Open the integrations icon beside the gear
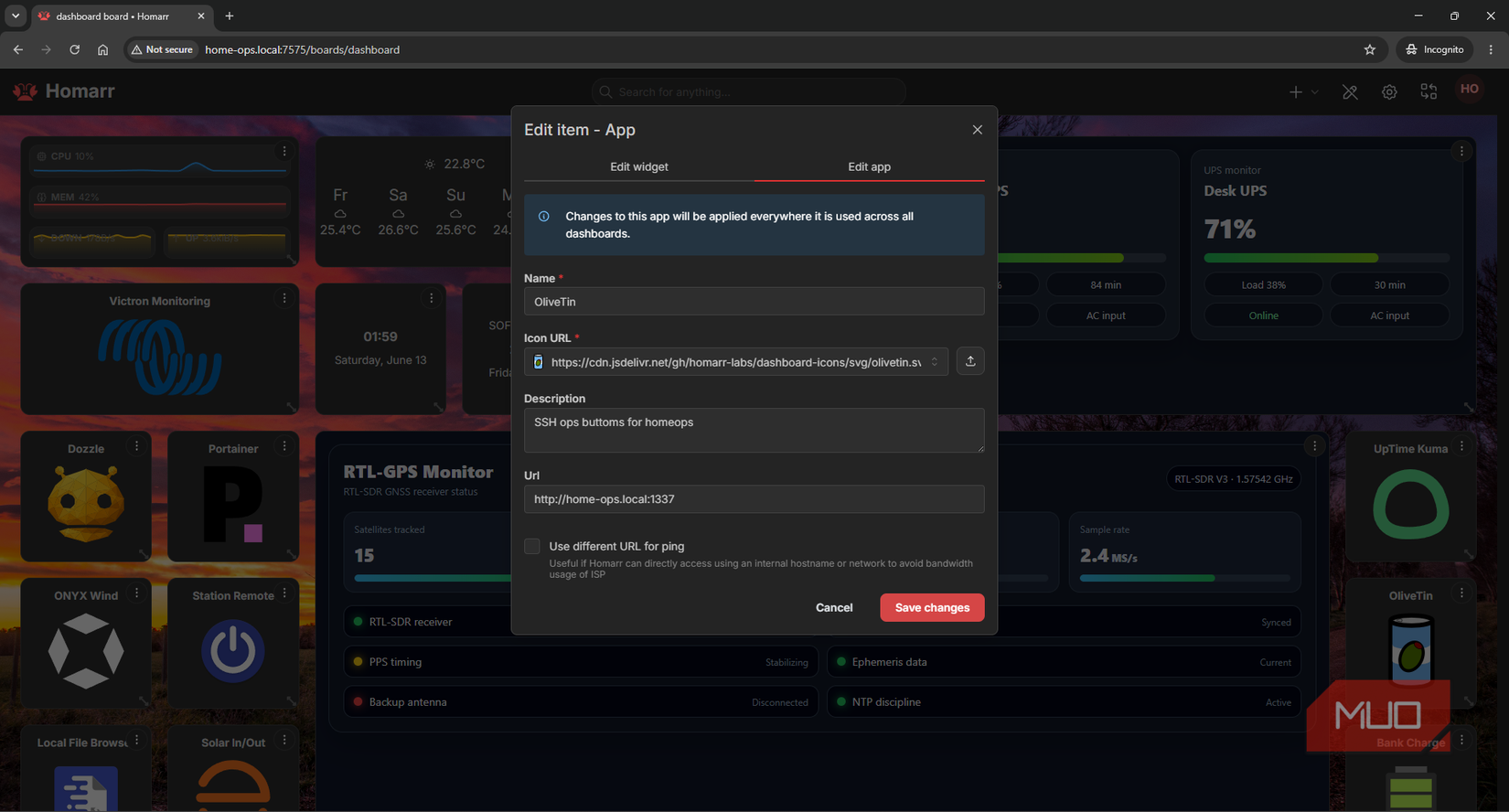Image resolution: width=1509 pixels, height=812 pixels. [x=1429, y=91]
